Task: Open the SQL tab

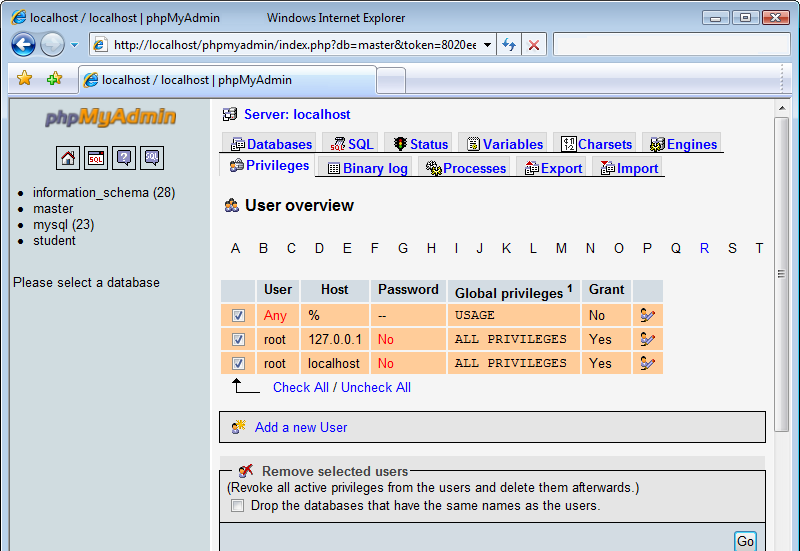Action: pyautogui.click(x=352, y=144)
